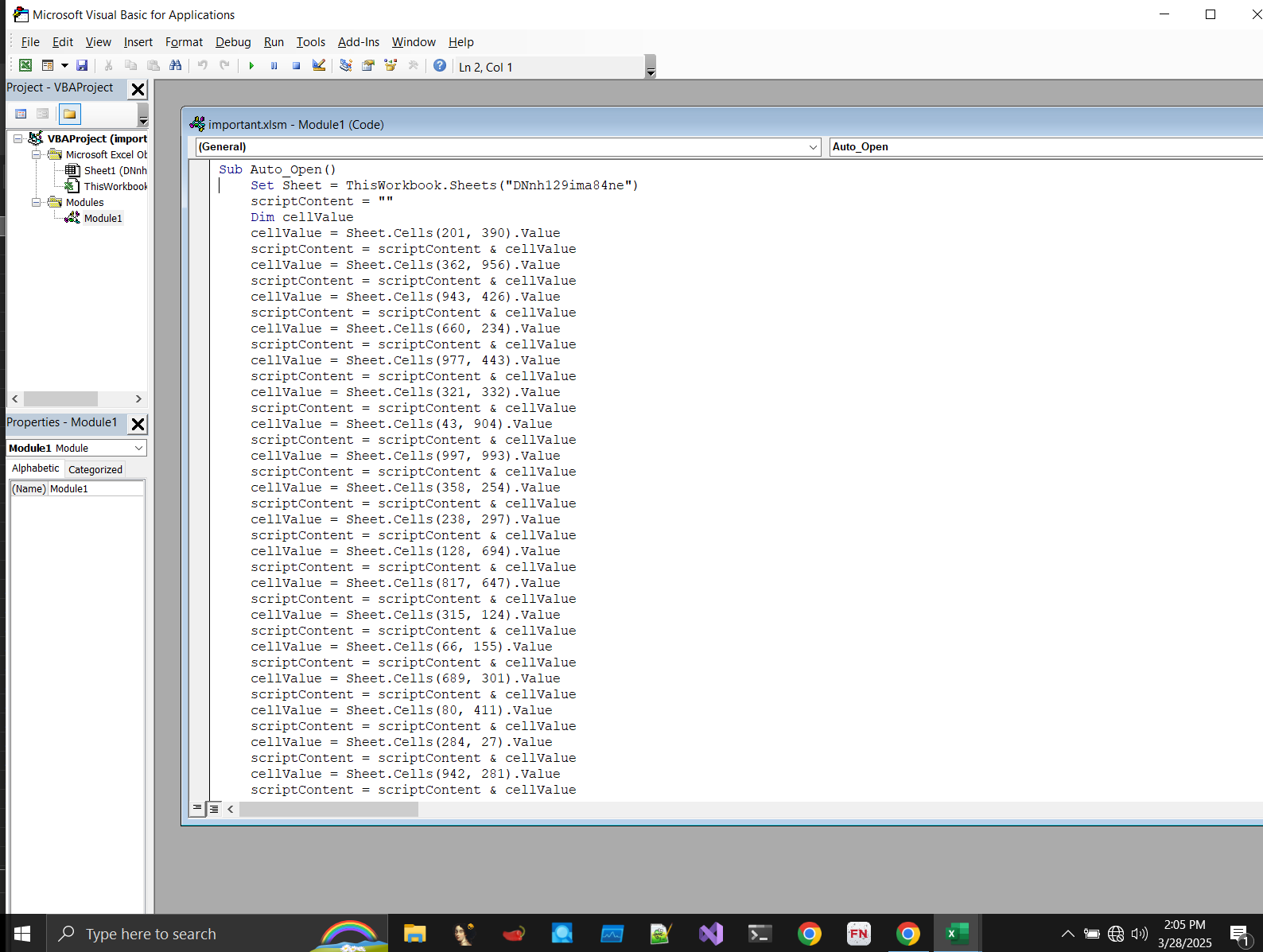
Task: Open VBA Help question mark icon
Action: 440,66
